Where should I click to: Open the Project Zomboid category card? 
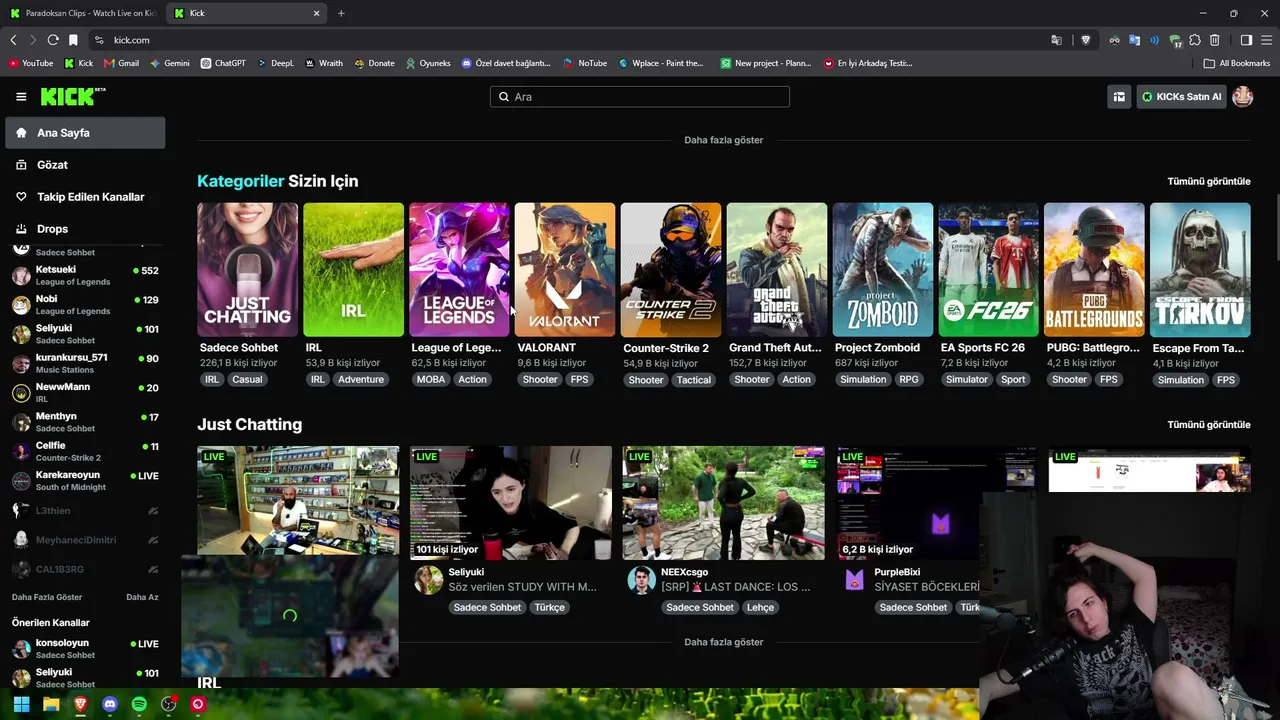click(x=883, y=270)
